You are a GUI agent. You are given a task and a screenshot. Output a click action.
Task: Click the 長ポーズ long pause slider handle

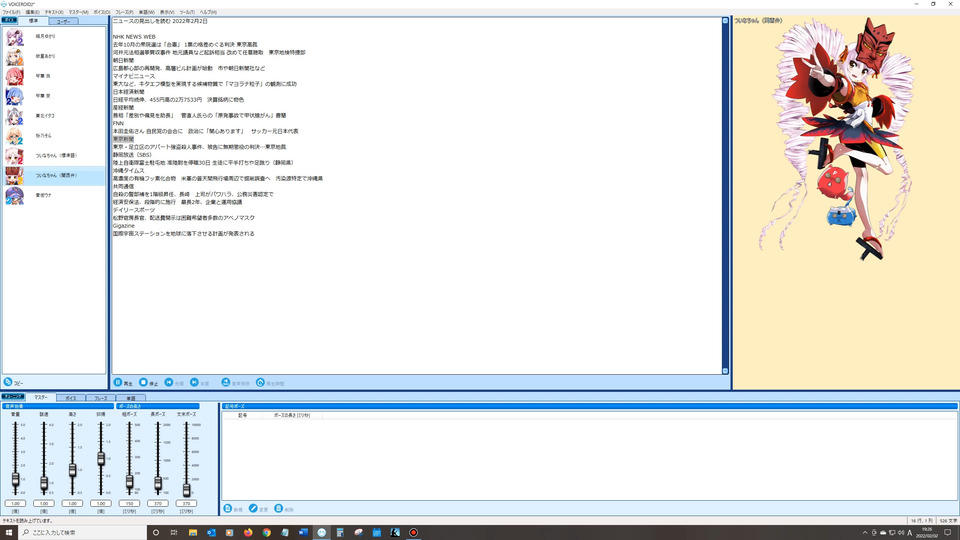click(x=158, y=484)
